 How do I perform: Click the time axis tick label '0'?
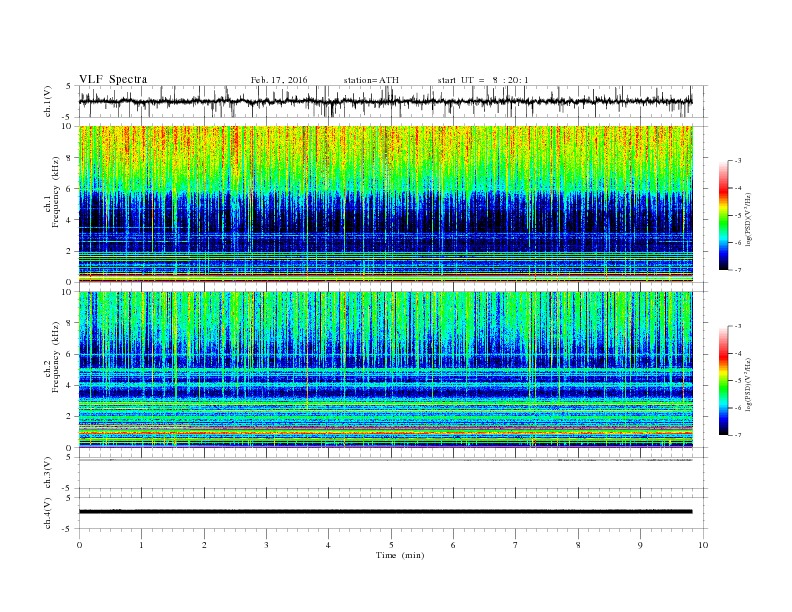(79, 545)
